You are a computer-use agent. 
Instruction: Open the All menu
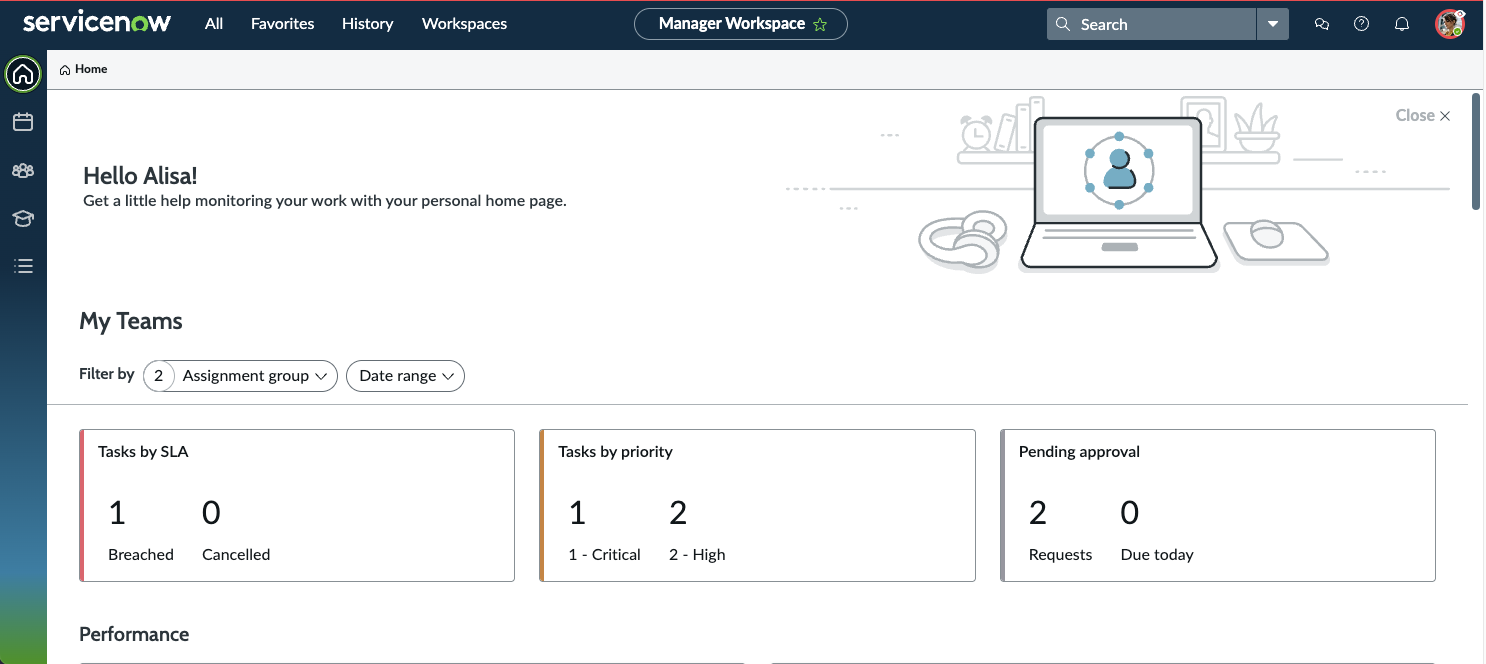tap(214, 24)
